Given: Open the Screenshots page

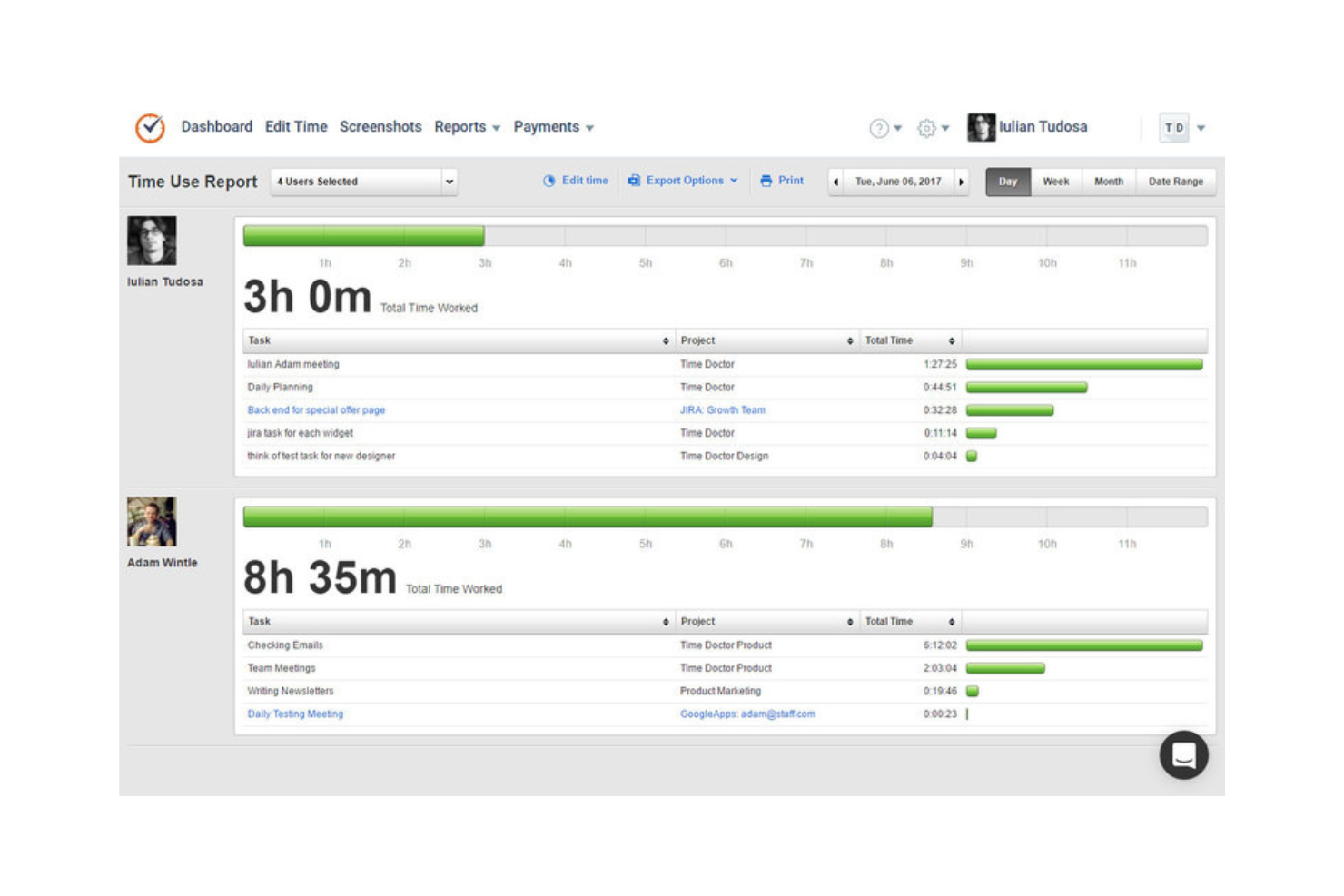Looking at the screenshot, I should pyautogui.click(x=380, y=127).
